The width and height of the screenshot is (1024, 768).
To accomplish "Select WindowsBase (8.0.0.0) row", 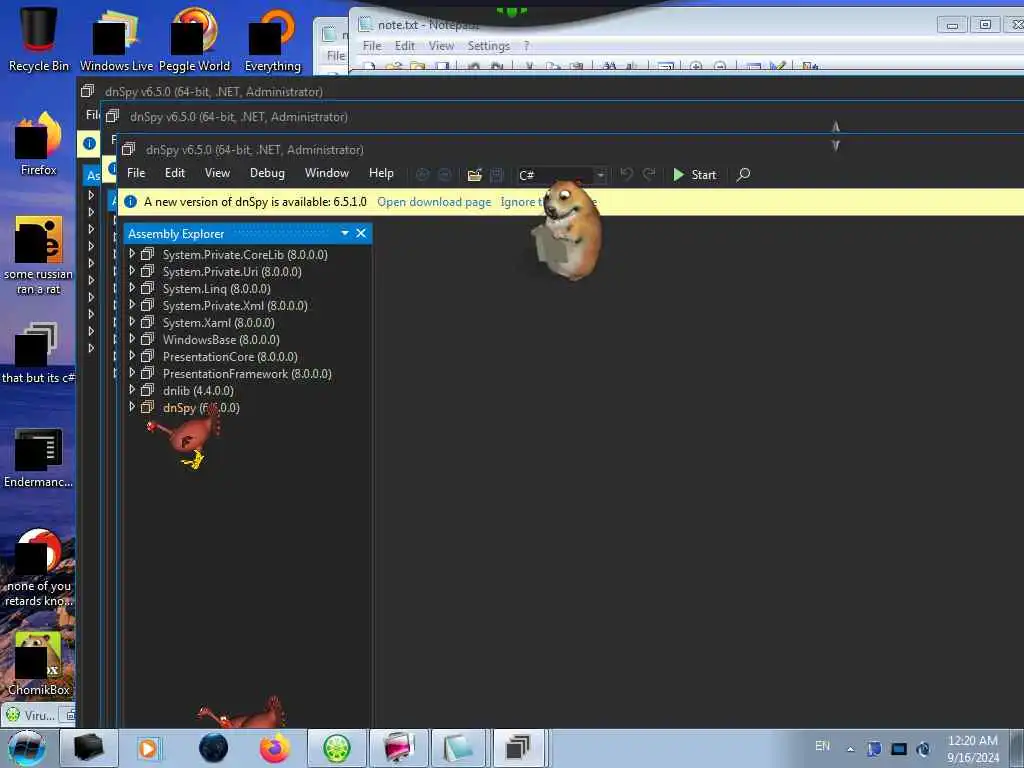I will pos(221,339).
